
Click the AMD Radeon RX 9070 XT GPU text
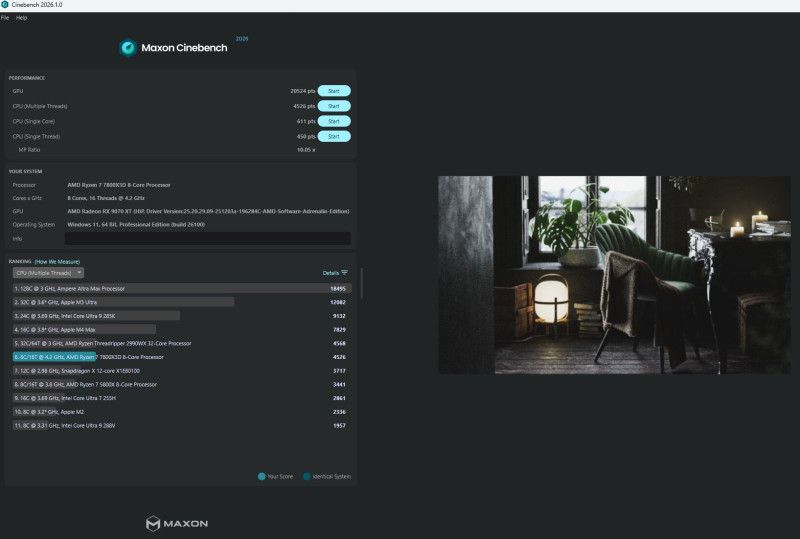pyautogui.click(x=208, y=211)
